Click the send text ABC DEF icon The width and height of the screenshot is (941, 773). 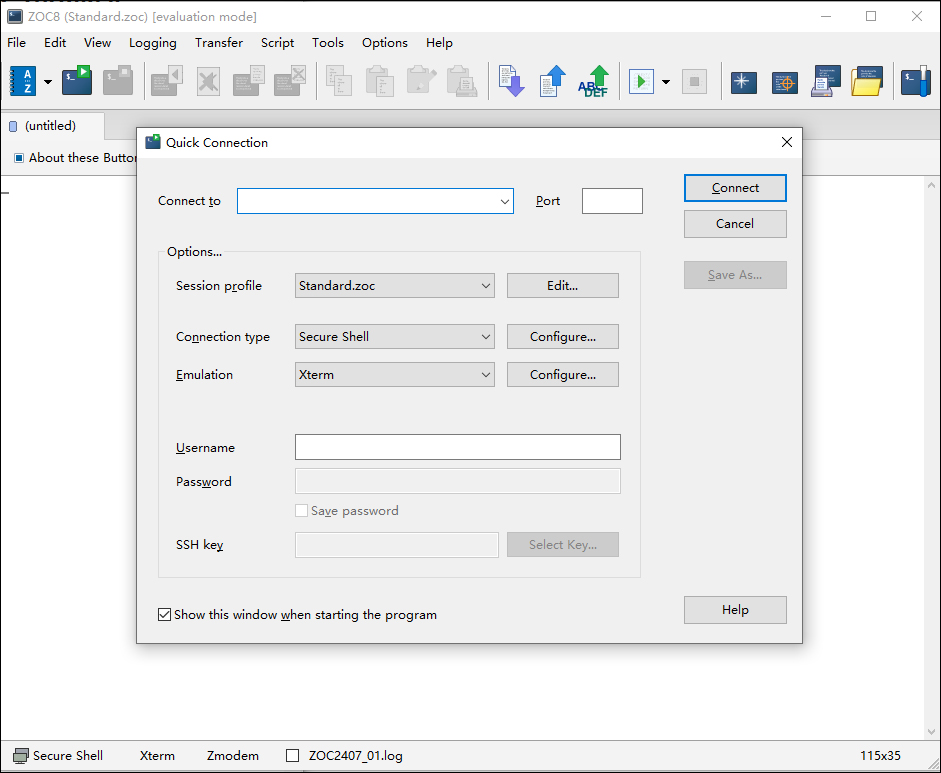point(594,81)
